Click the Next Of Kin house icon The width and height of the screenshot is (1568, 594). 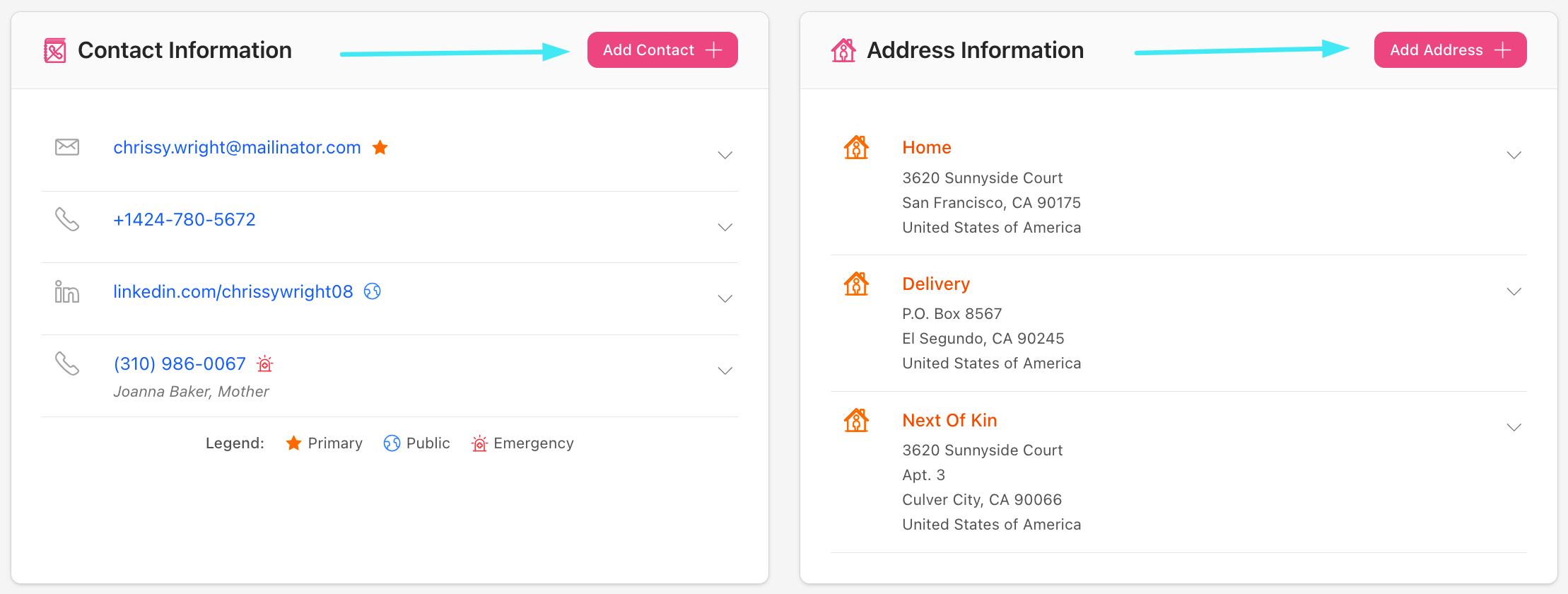coord(856,420)
